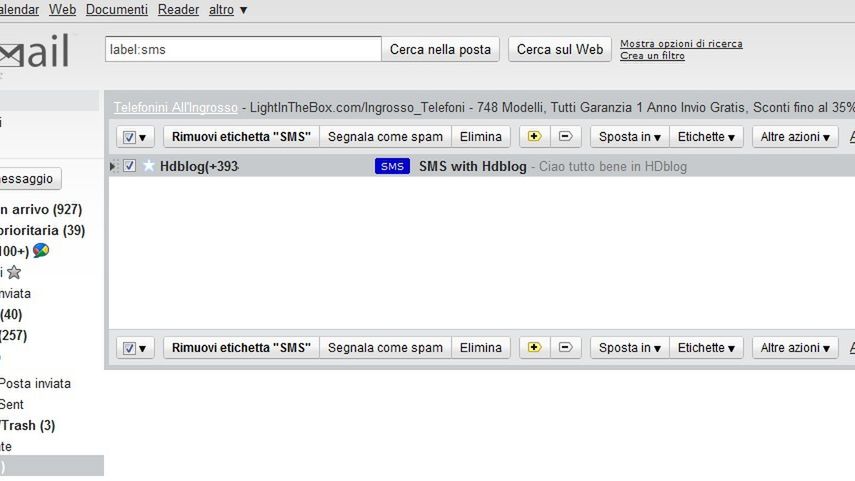Open Reader in the top bar
The width and height of the screenshot is (855, 481).
tap(178, 10)
